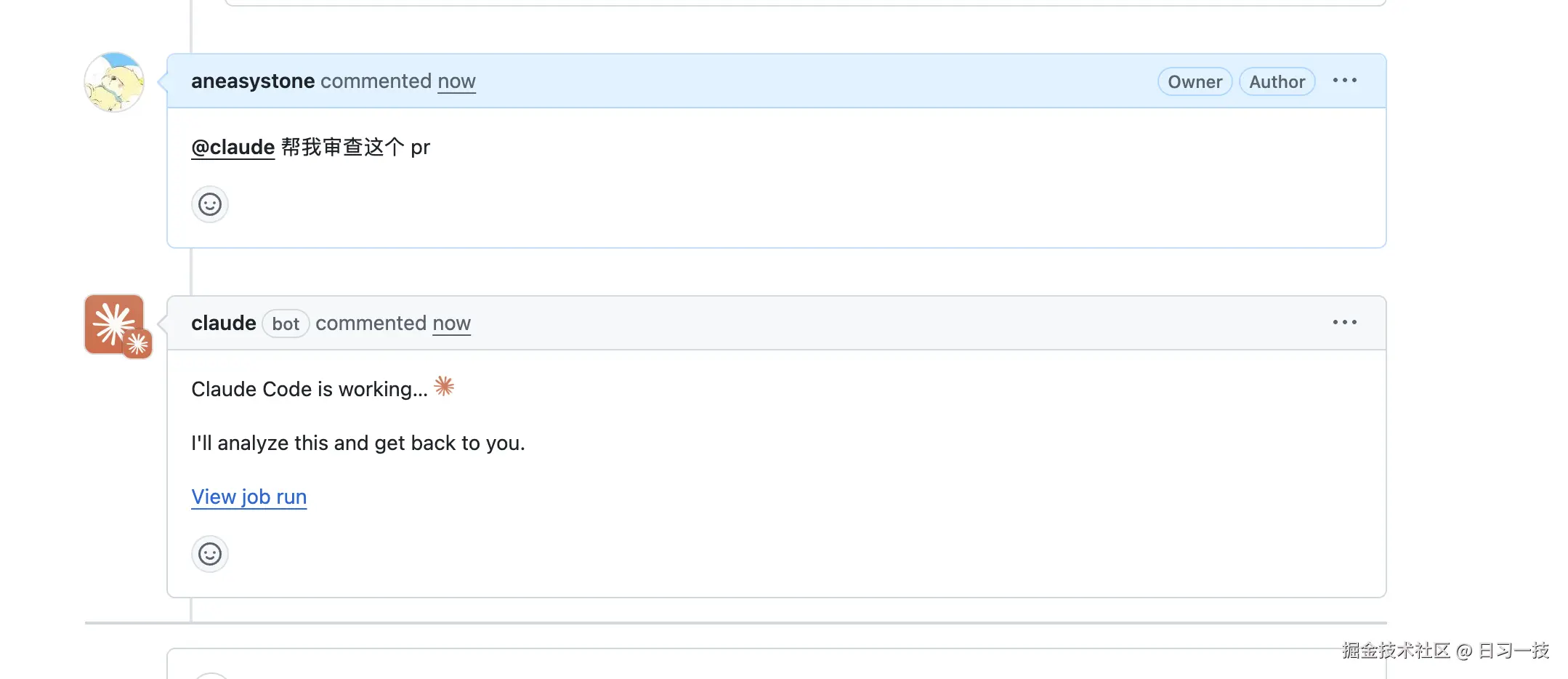Open options menu on aneasystone's comment
1568x679 pixels.
1344,81
